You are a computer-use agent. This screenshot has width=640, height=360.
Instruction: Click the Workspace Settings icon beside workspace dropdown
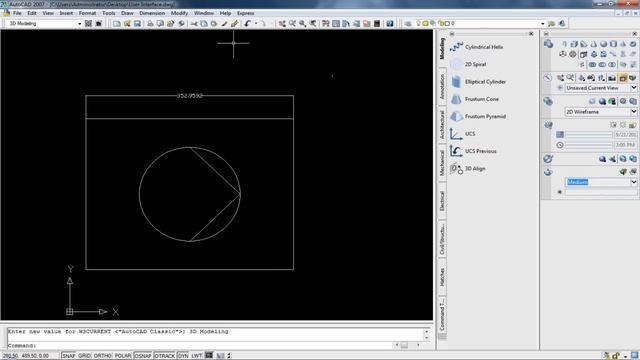pyautogui.click(x=88, y=24)
